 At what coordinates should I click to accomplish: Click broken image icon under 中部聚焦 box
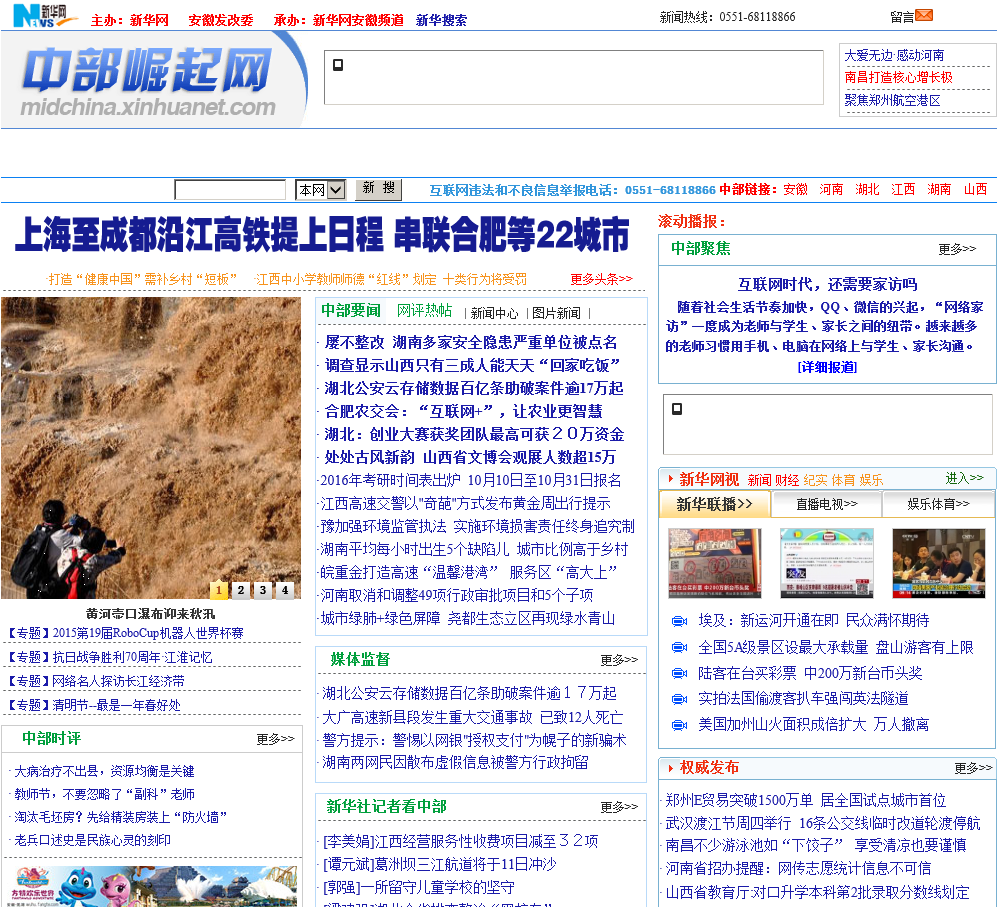click(677, 409)
